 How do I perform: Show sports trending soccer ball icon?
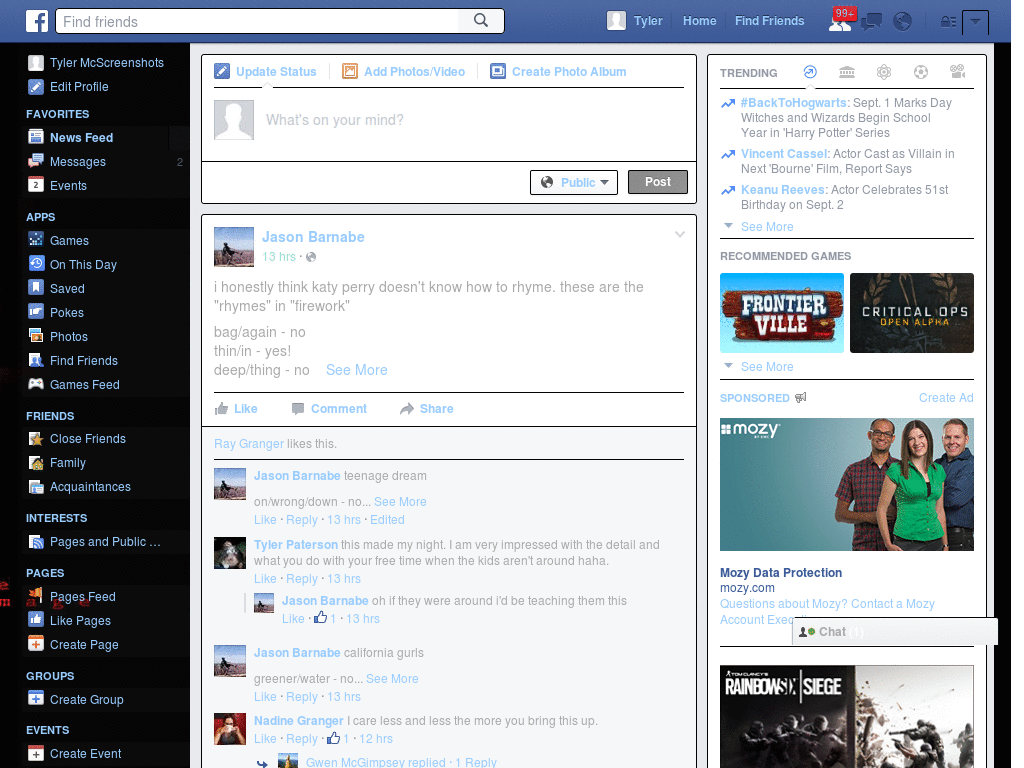pos(921,72)
